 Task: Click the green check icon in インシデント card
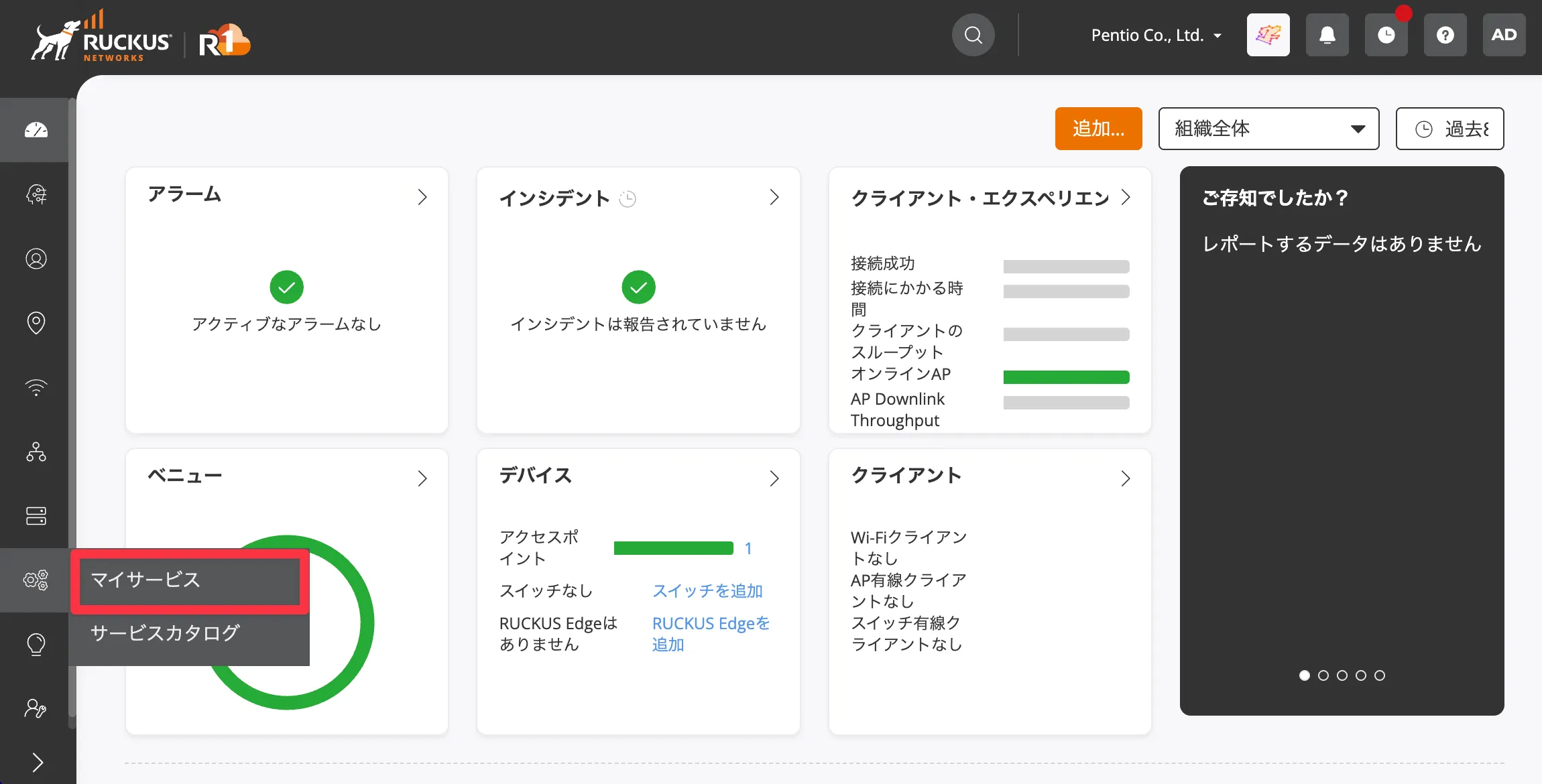638,287
